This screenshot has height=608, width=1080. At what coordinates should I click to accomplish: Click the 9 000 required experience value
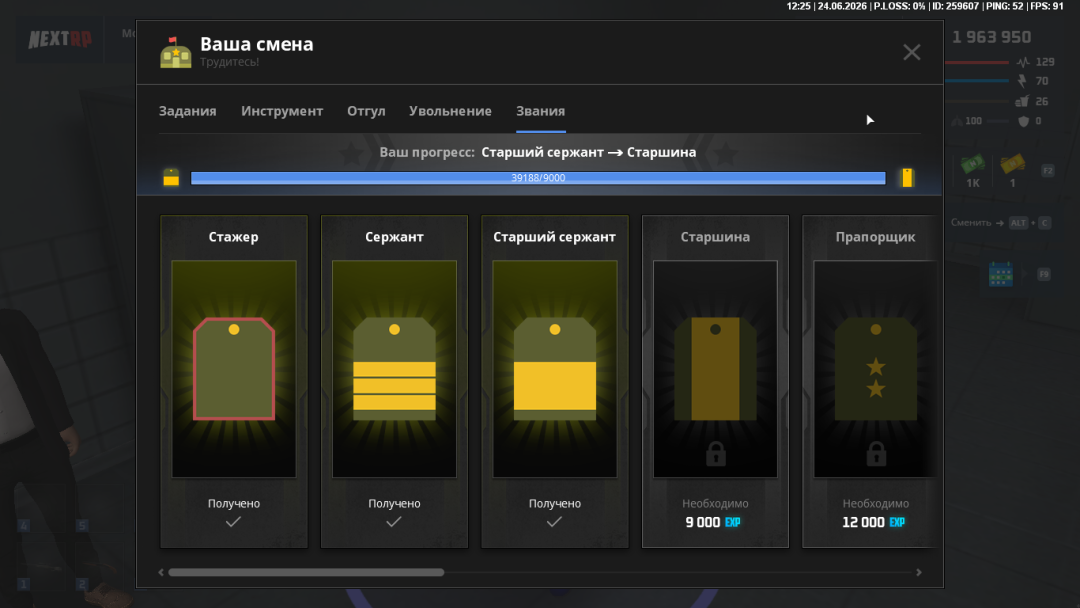[x=703, y=523]
